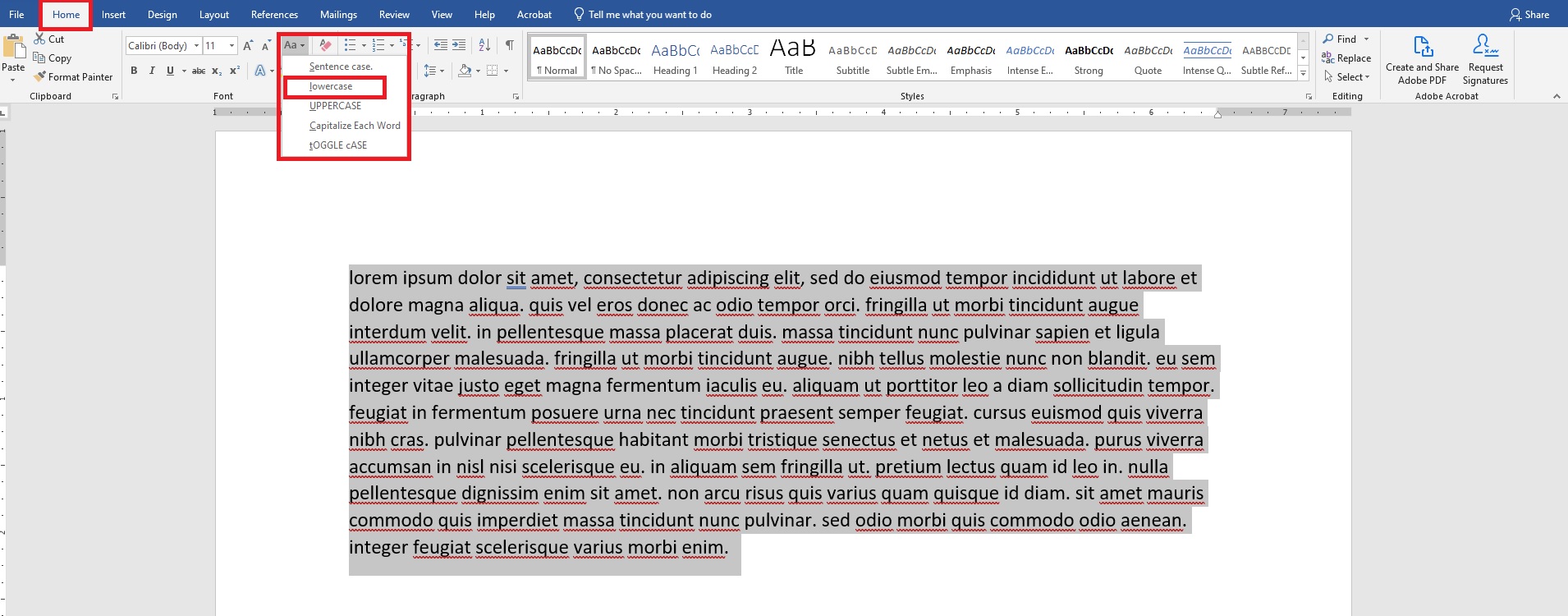This screenshot has width=1568, height=616.
Task: Decrease font size with Shrink Font
Action: pos(265,45)
